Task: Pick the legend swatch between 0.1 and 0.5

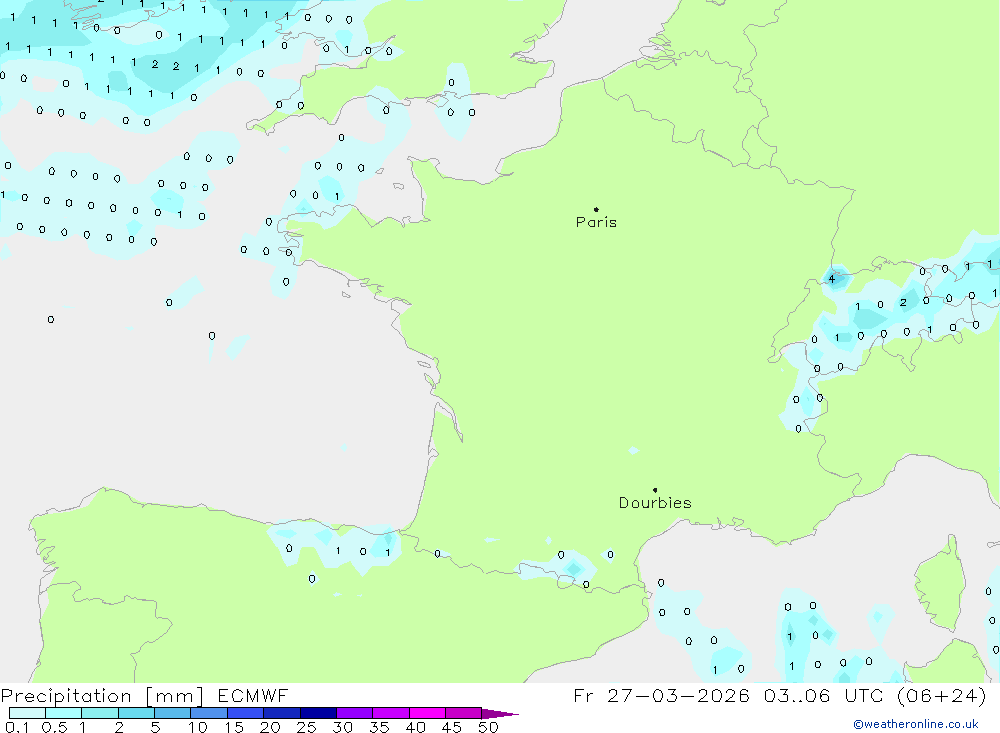Action: (x=27, y=713)
